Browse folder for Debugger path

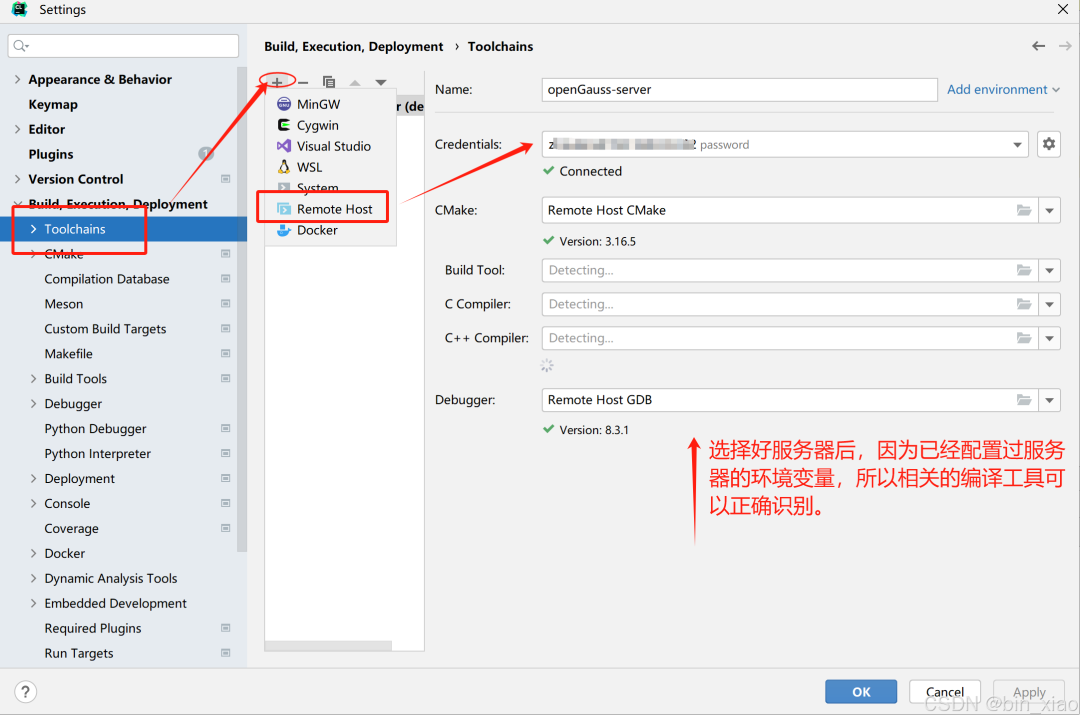click(1024, 400)
